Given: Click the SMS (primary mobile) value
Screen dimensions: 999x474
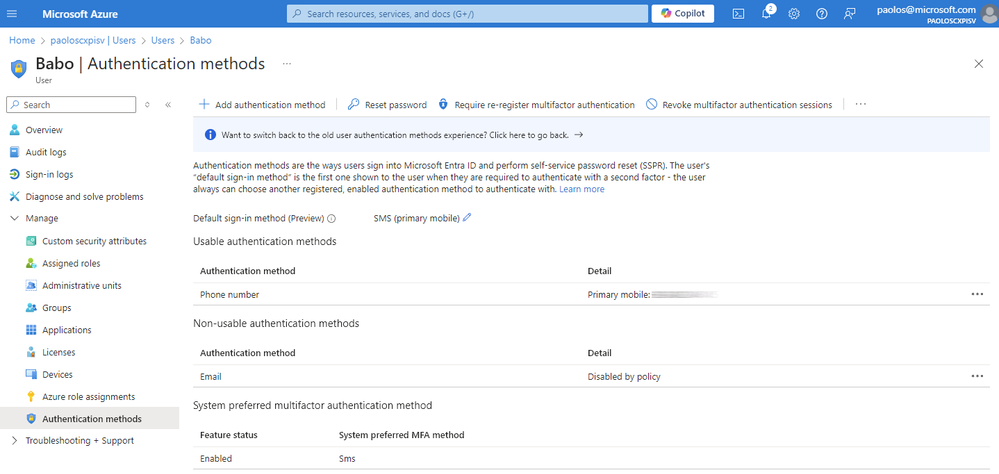Looking at the screenshot, I should [417, 218].
